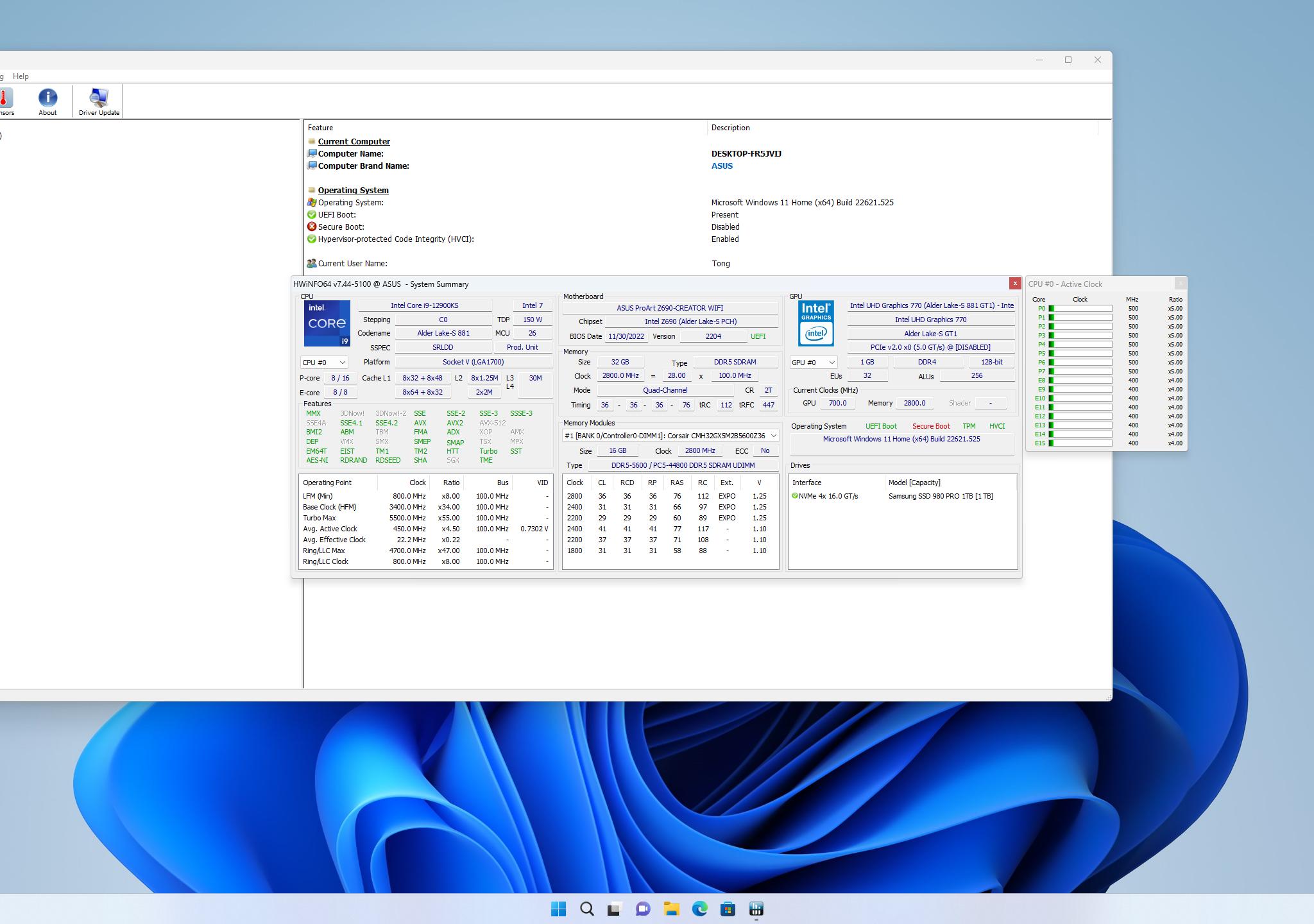Click the Current User Name users icon
Viewport: 1314px width, 924px height.
pos(312,263)
